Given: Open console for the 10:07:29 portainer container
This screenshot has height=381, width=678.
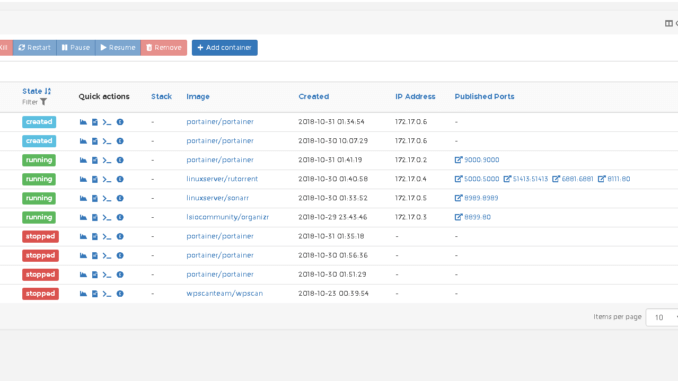Looking at the screenshot, I should pyautogui.click(x=107, y=141).
